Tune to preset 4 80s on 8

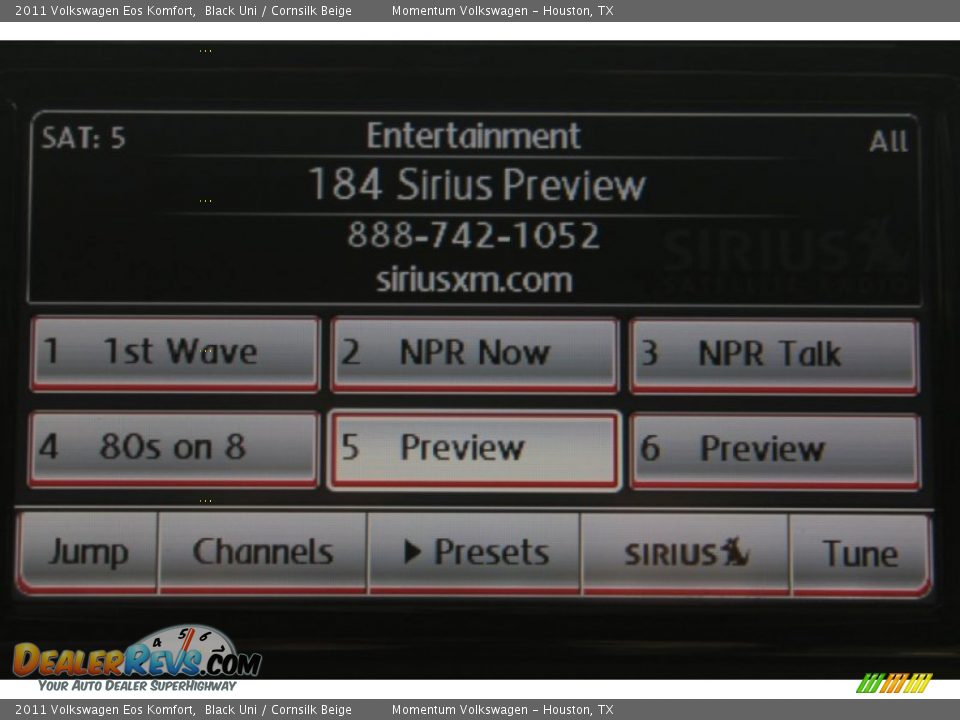pos(174,448)
